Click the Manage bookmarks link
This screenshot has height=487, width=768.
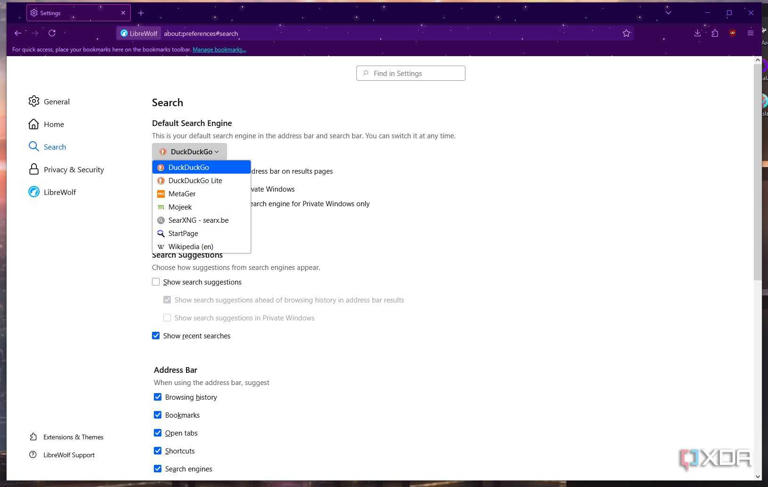pos(219,49)
